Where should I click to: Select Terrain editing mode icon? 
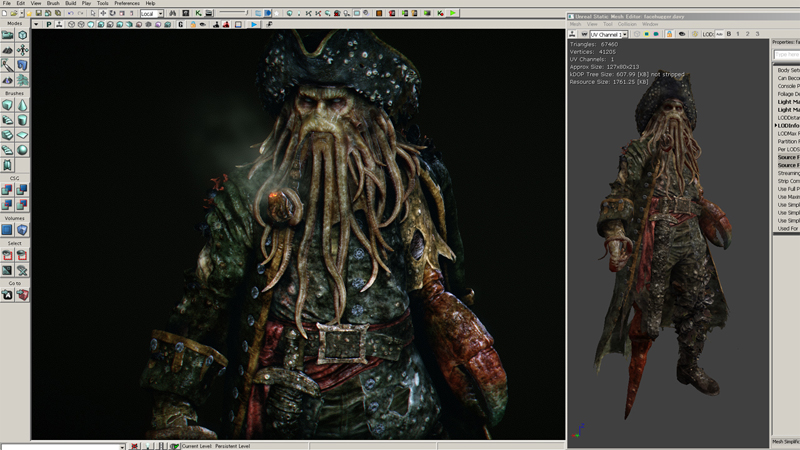coord(7,50)
